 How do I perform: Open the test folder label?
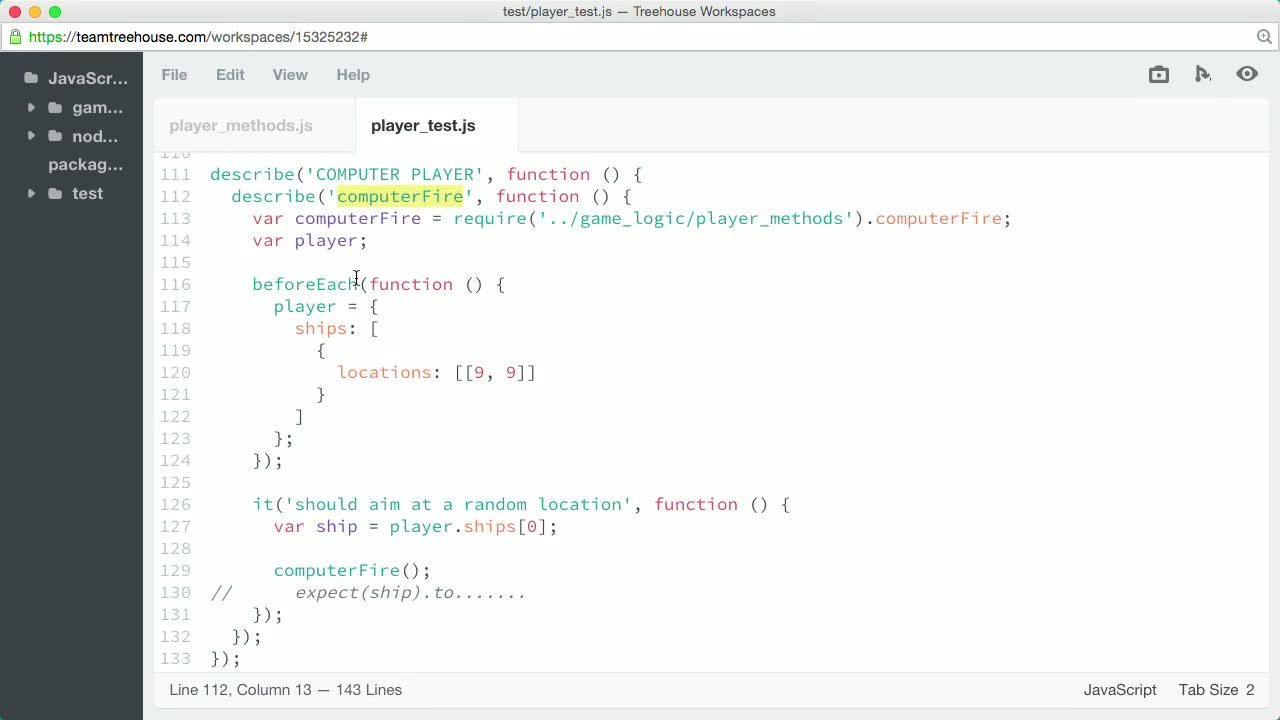click(87, 194)
